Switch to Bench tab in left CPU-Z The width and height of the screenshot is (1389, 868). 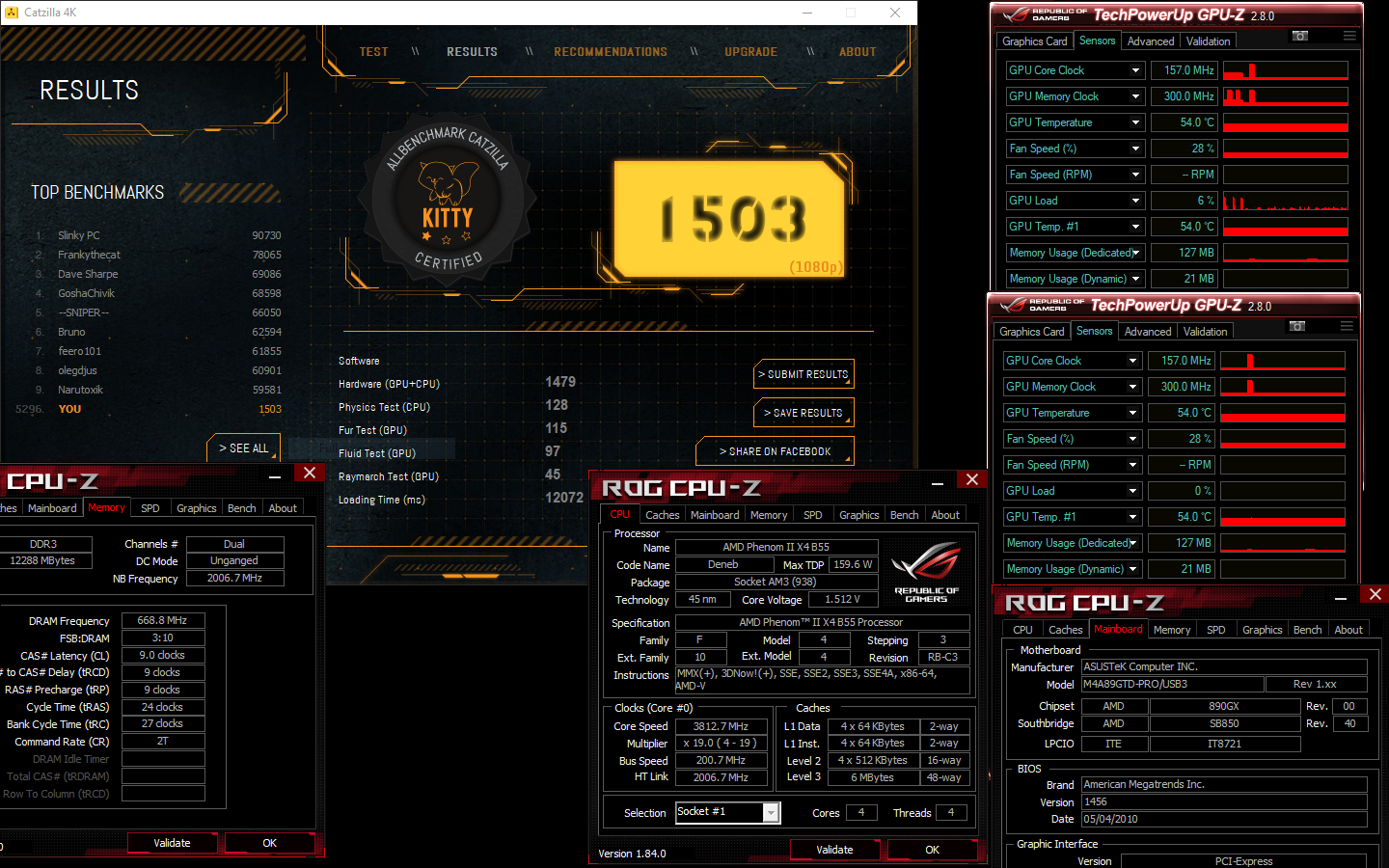click(242, 508)
